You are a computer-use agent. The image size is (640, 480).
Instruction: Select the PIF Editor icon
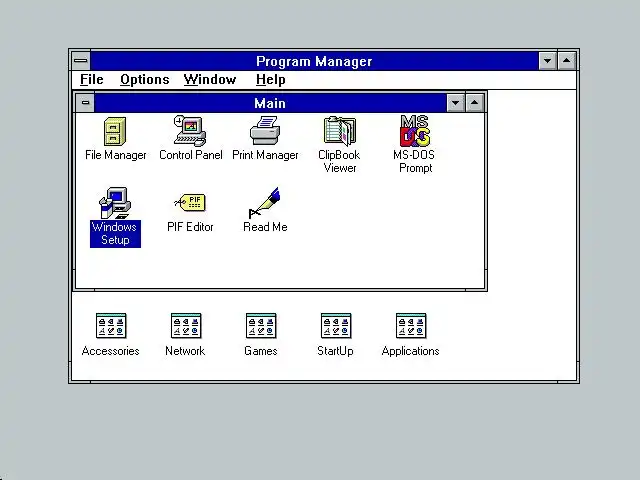(190, 202)
